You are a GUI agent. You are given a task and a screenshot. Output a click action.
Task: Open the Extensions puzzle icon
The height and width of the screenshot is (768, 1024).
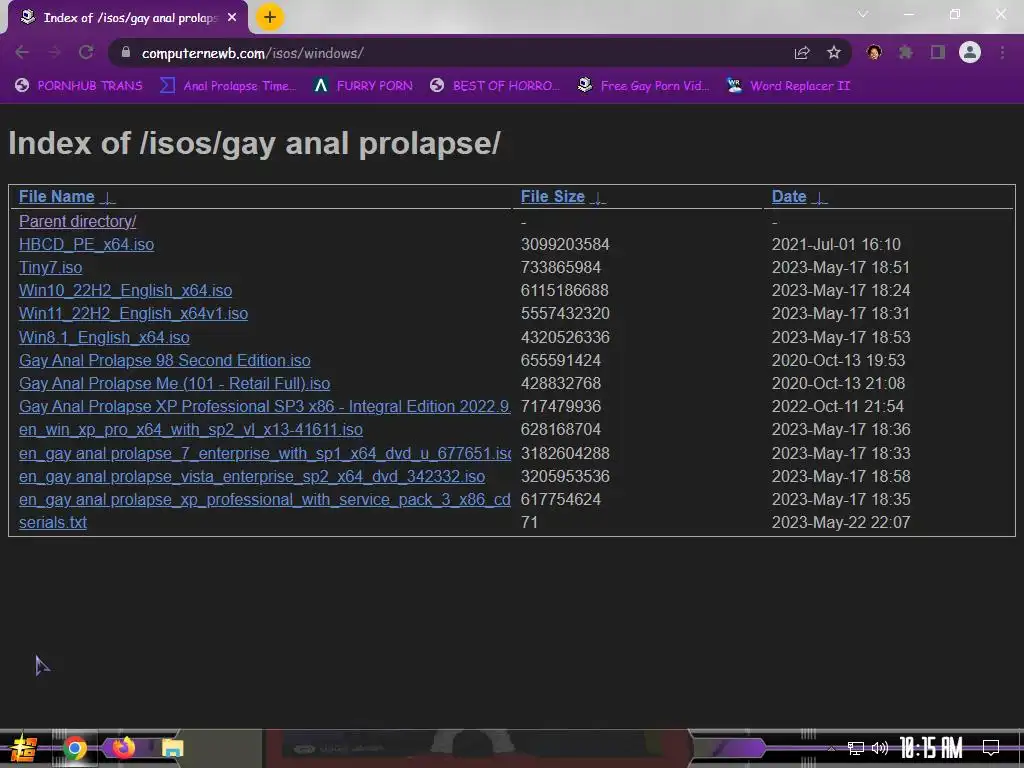pyautogui.click(x=906, y=52)
